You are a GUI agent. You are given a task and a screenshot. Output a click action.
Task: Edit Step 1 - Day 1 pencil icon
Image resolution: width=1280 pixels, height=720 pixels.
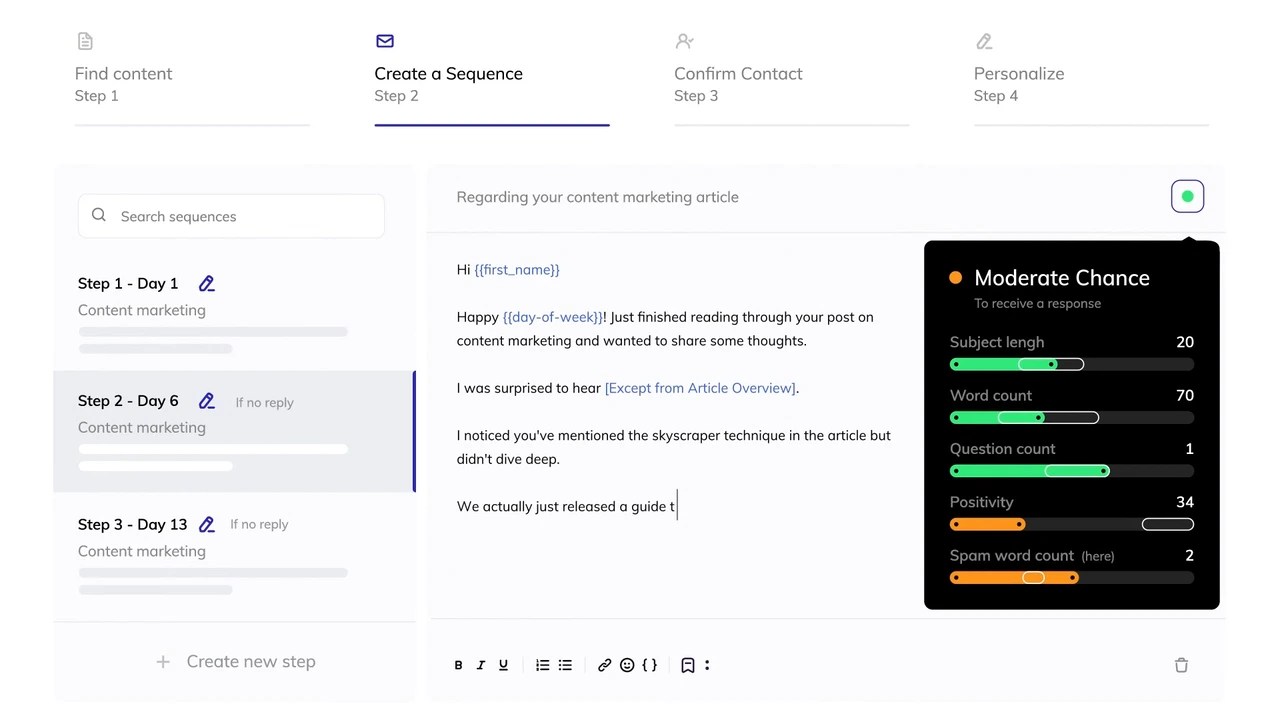coord(206,284)
